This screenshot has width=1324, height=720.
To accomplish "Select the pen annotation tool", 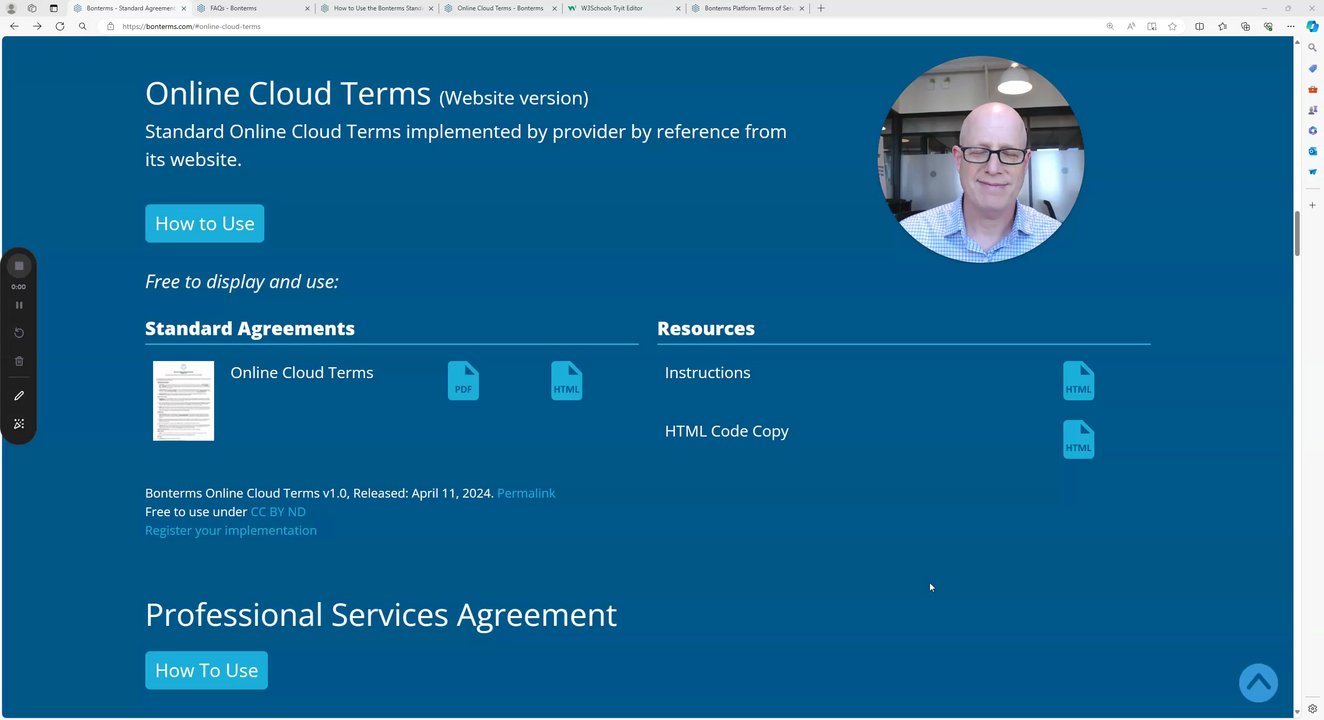I will pos(18,395).
